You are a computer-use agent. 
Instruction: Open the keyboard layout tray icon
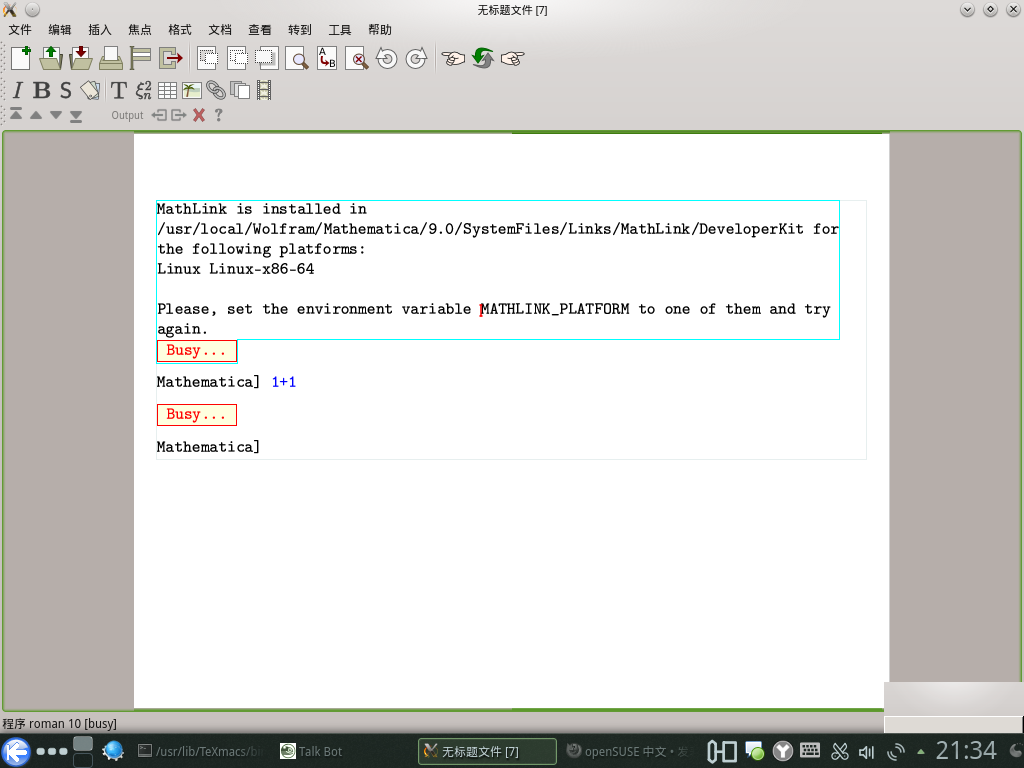pos(810,751)
